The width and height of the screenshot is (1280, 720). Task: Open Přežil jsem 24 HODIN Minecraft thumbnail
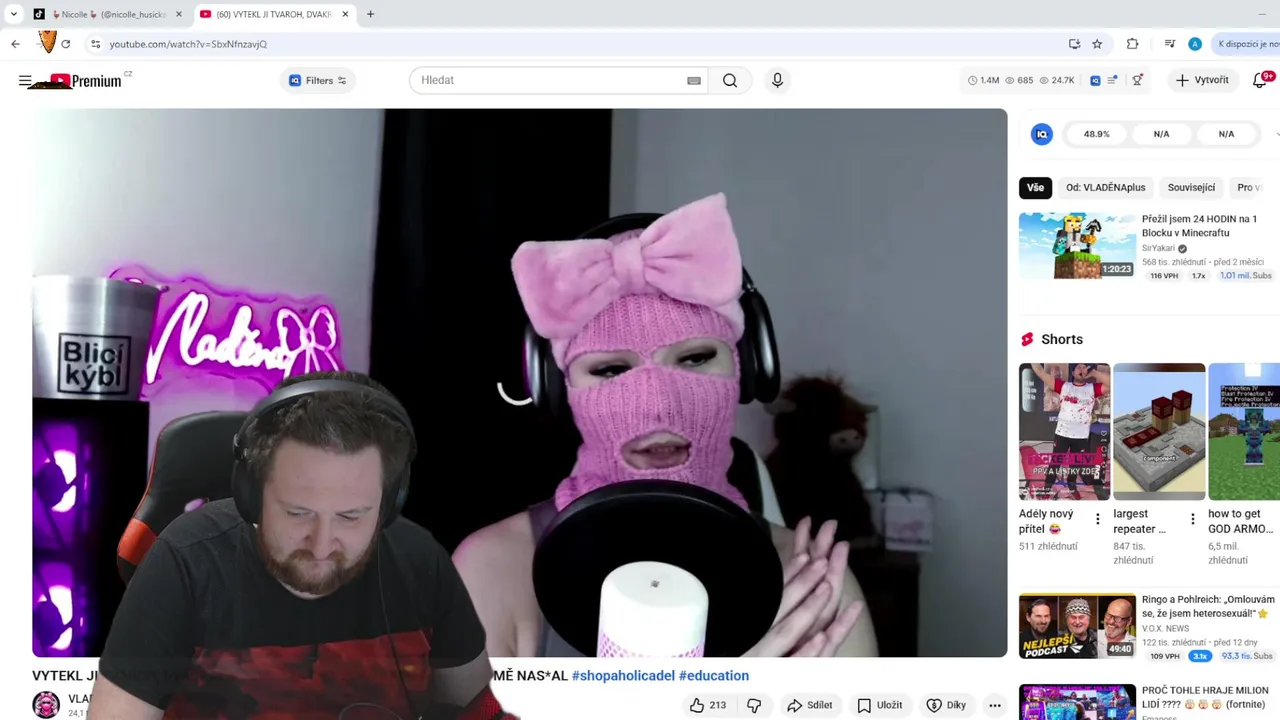click(1077, 245)
